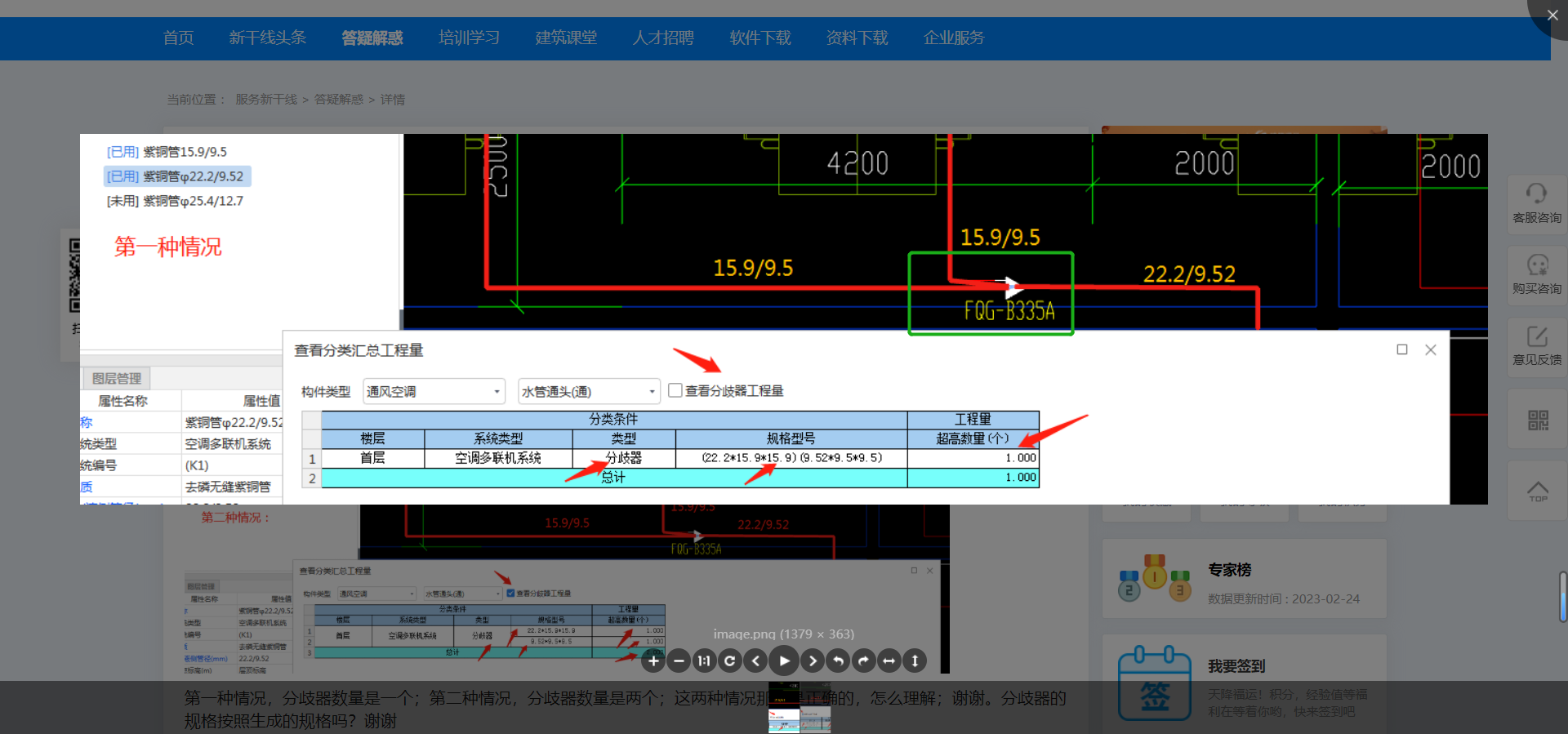Click the 详情 breadcrumb entry

(x=393, y=99)
